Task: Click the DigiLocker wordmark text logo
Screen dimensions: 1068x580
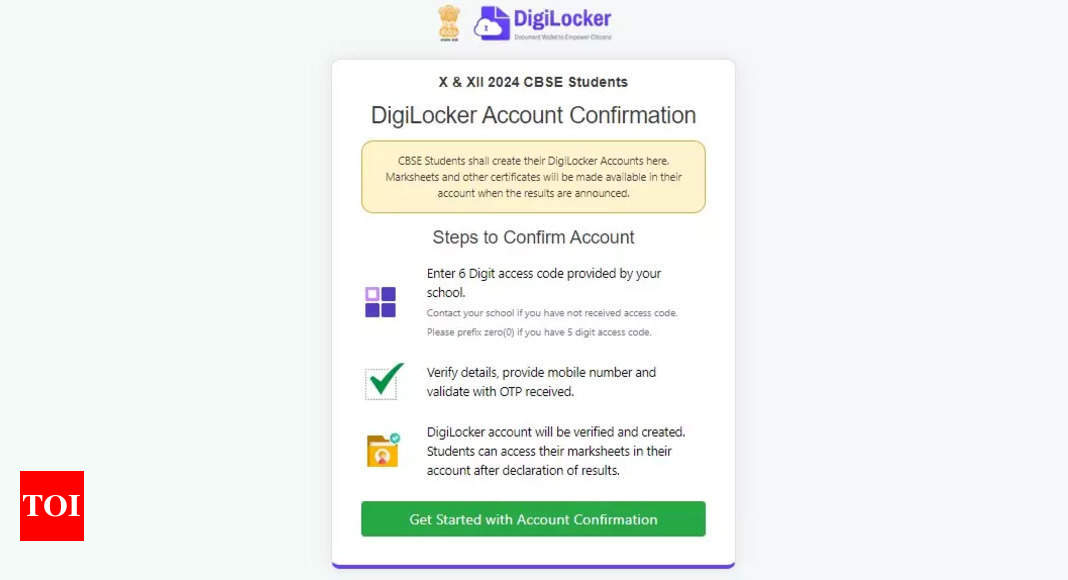Action: coord(562,18)
